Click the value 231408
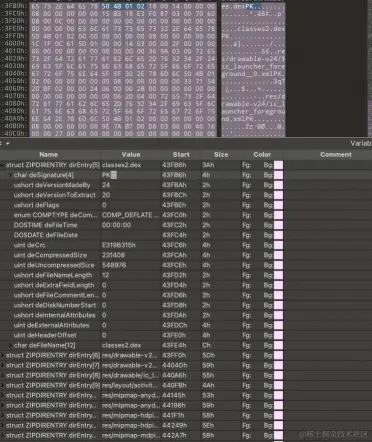Viewport: 372px width, 442px height. tap(113, 255)
